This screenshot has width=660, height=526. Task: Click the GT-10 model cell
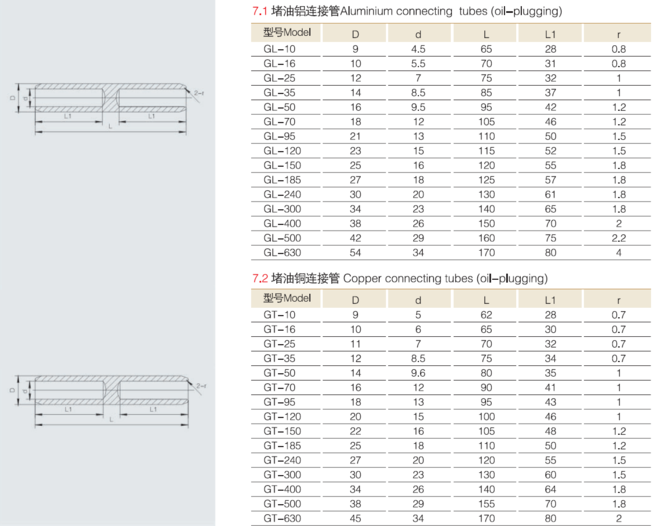point(279,314)
